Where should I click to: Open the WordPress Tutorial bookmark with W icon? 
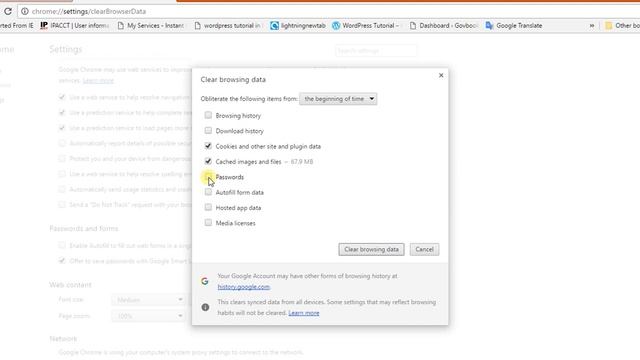[x=365, y=26]
